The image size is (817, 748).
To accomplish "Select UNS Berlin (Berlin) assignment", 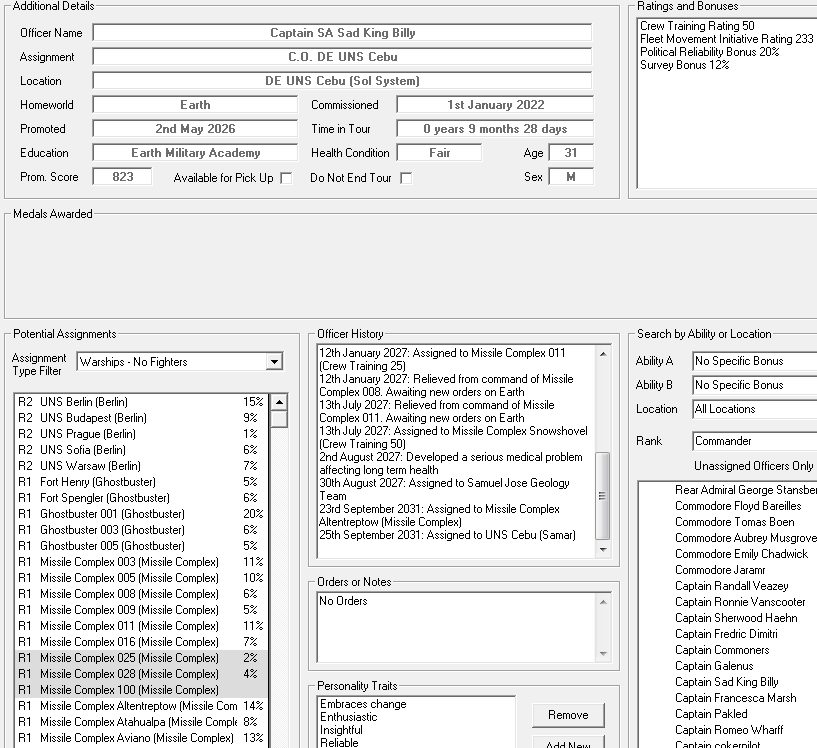I will pos(141,402).
